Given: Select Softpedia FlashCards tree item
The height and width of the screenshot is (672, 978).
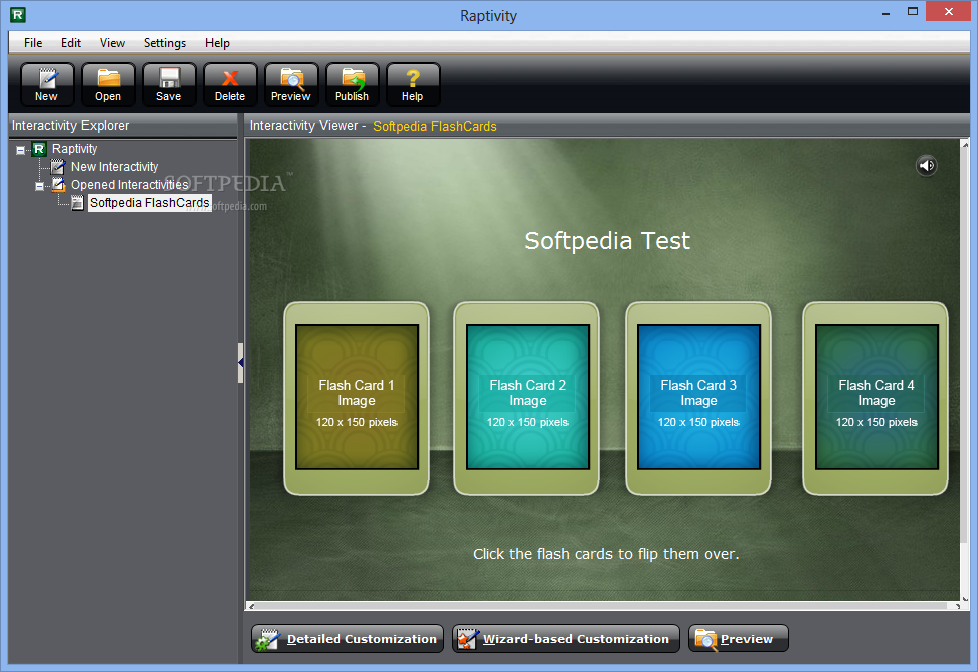Looking at the screenshot, I should [x=150, y=203].
